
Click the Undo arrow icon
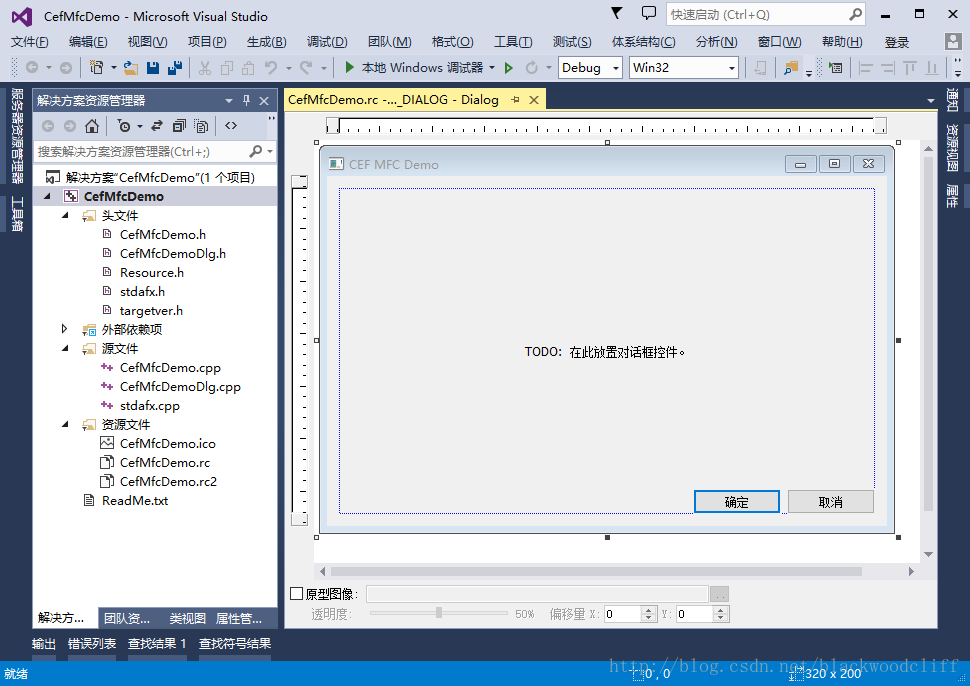(271, 67)
